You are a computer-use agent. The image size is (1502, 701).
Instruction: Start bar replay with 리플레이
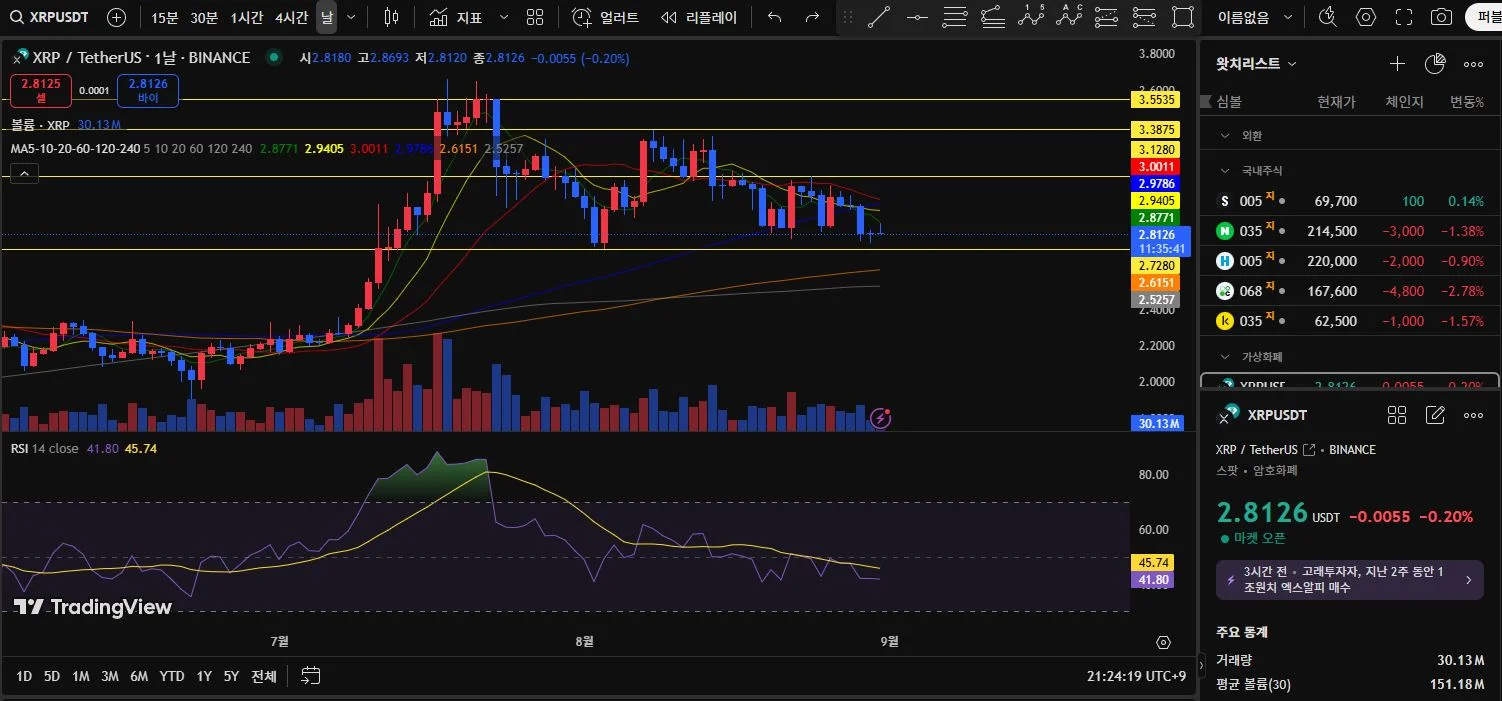click(699, 17)
